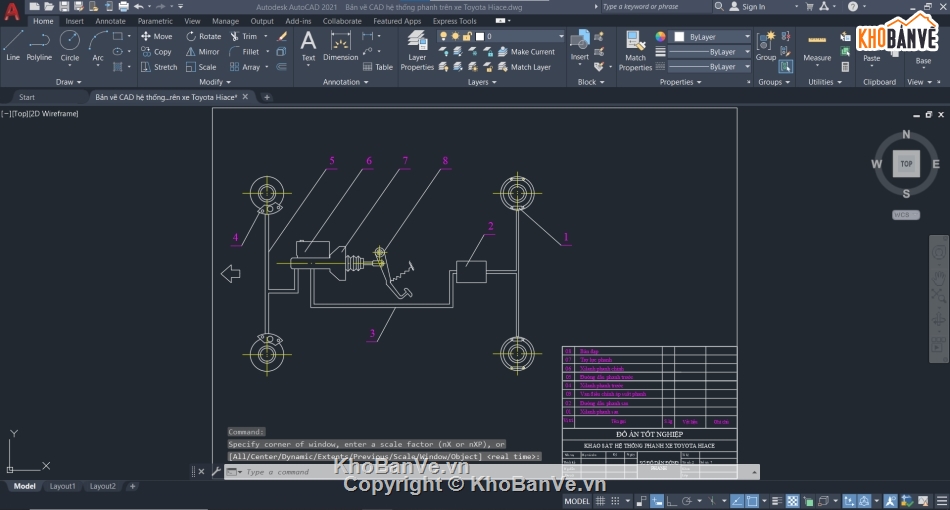Viewport: 950px width, 510px height.
Task: Open the linetype ByLayer dropdown
Action: (x=709, y=67)
